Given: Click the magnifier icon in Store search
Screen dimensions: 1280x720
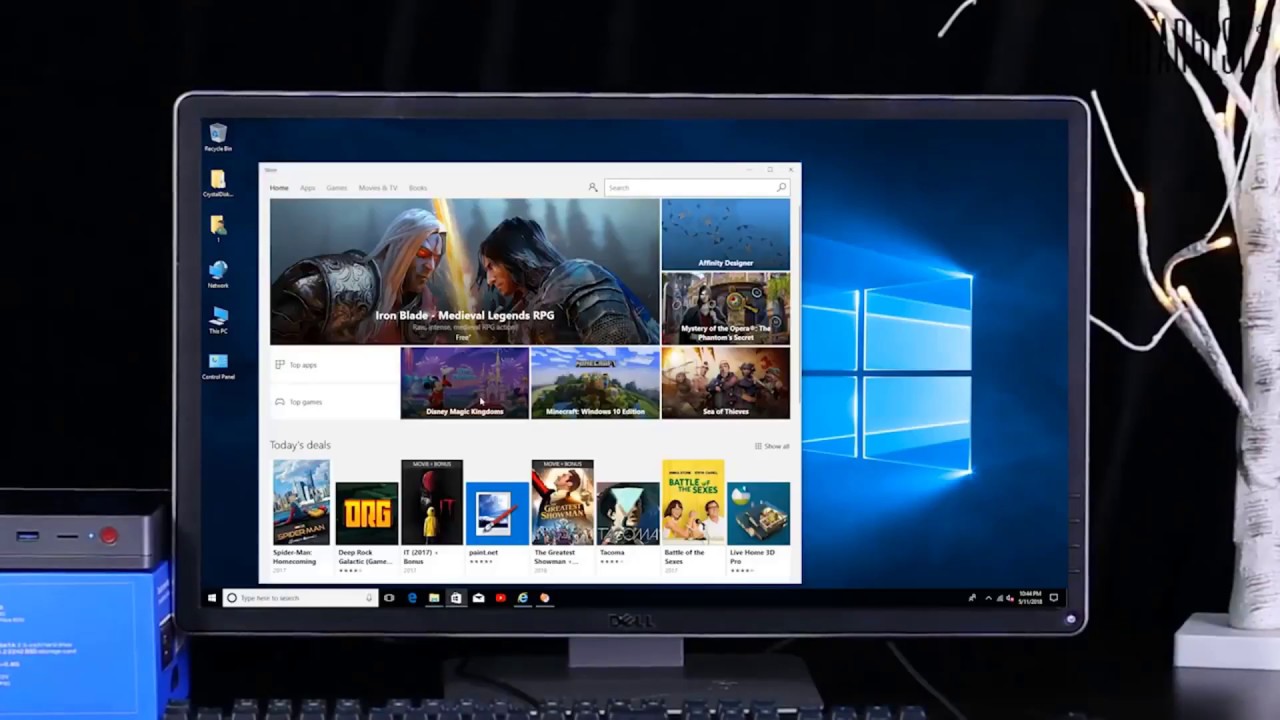Looking at the screenshot, I should click(781, 187).
